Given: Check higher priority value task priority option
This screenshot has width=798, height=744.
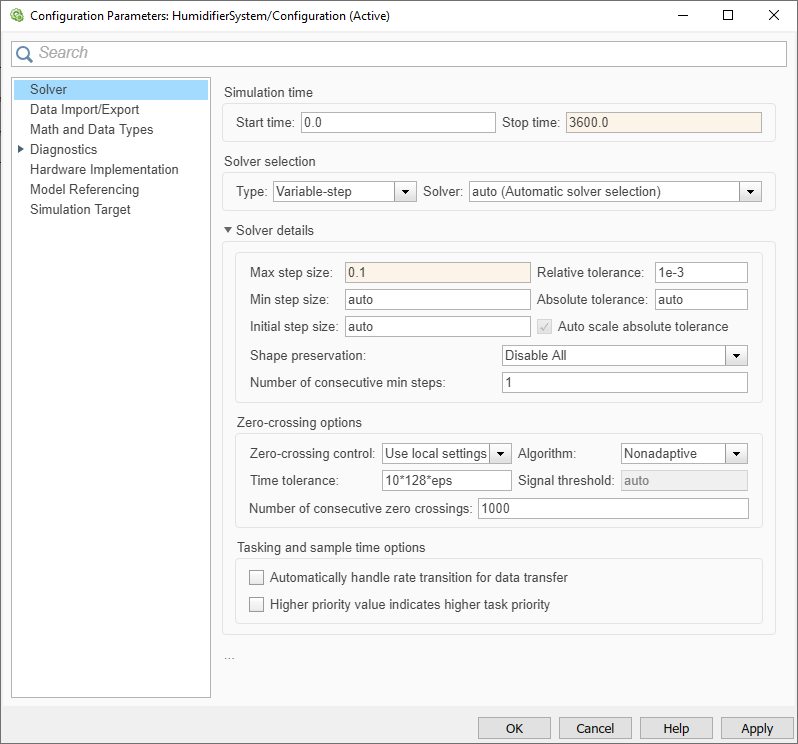Looking at the screenshot, I should coord(257,604).
